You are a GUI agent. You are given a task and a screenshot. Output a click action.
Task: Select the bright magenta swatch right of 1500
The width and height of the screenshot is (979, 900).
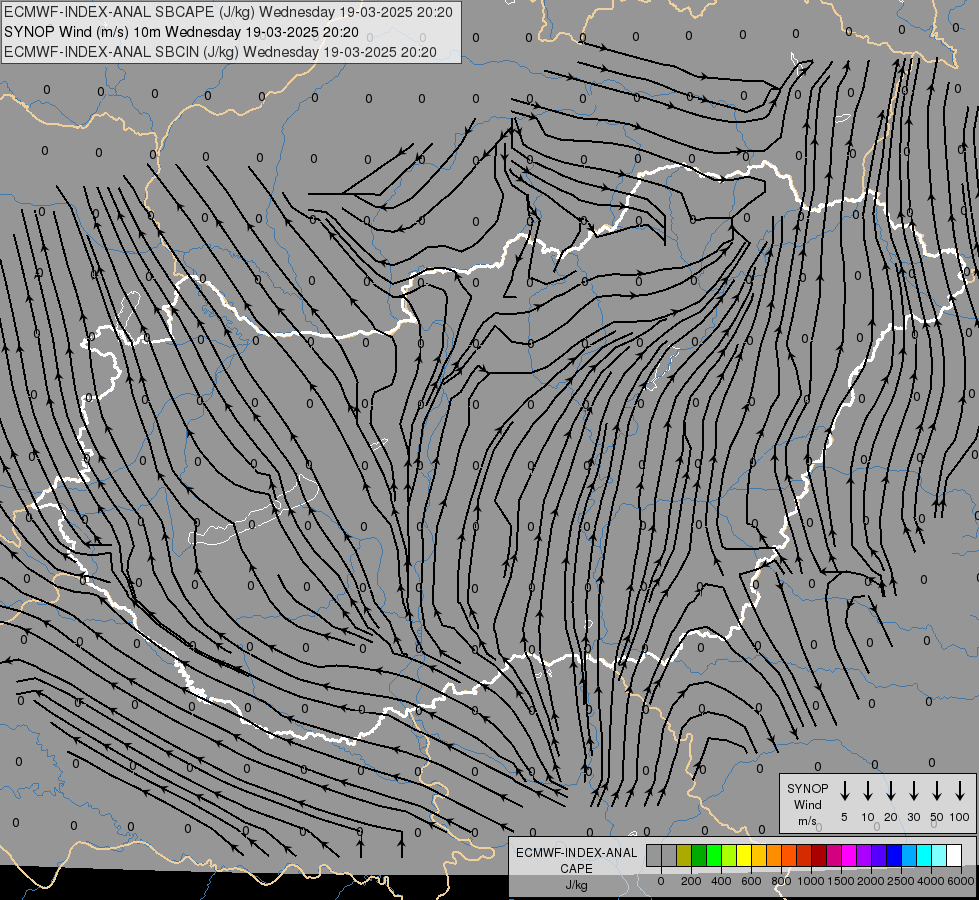[x=849, y=855]
